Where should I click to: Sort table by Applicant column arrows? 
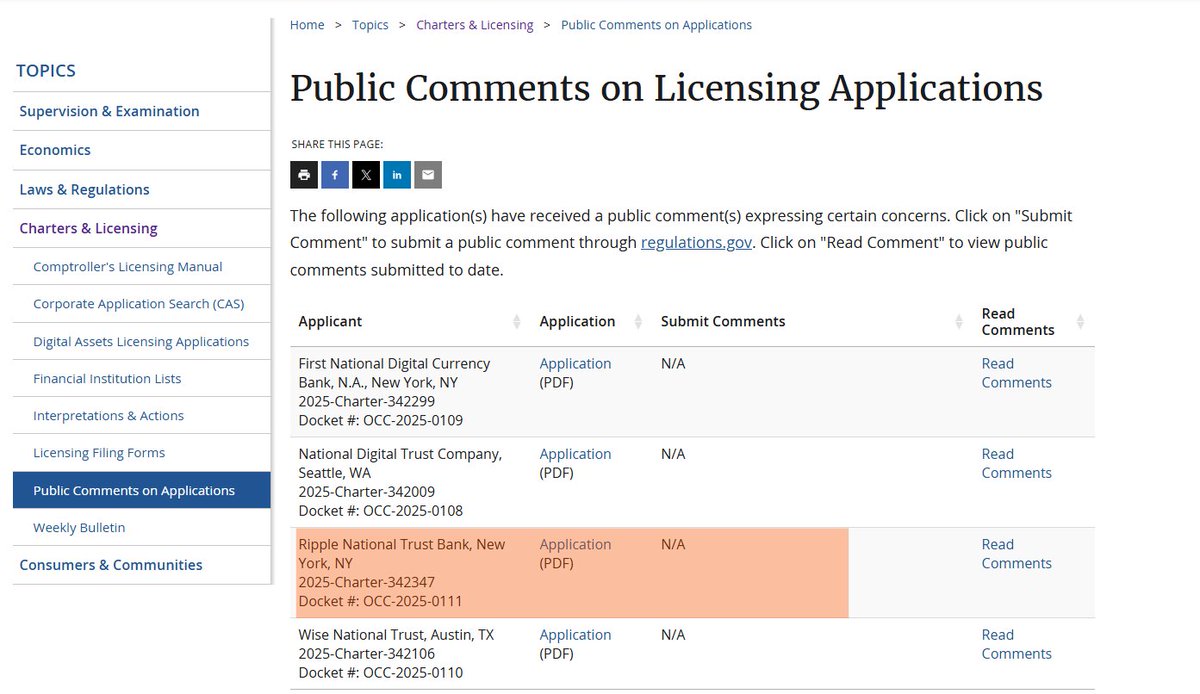tap(517, 322)
